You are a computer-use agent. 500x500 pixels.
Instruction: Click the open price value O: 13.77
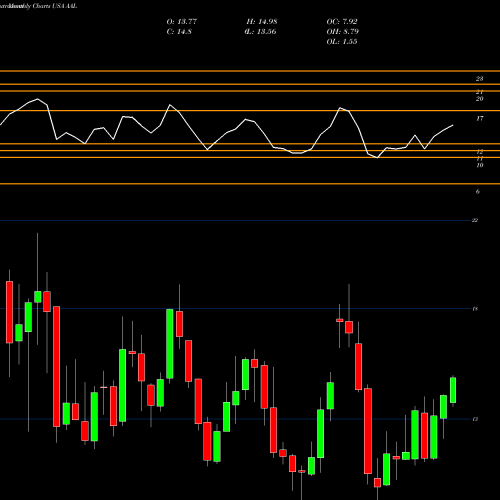pyautogui.click(x=182, y=22)
